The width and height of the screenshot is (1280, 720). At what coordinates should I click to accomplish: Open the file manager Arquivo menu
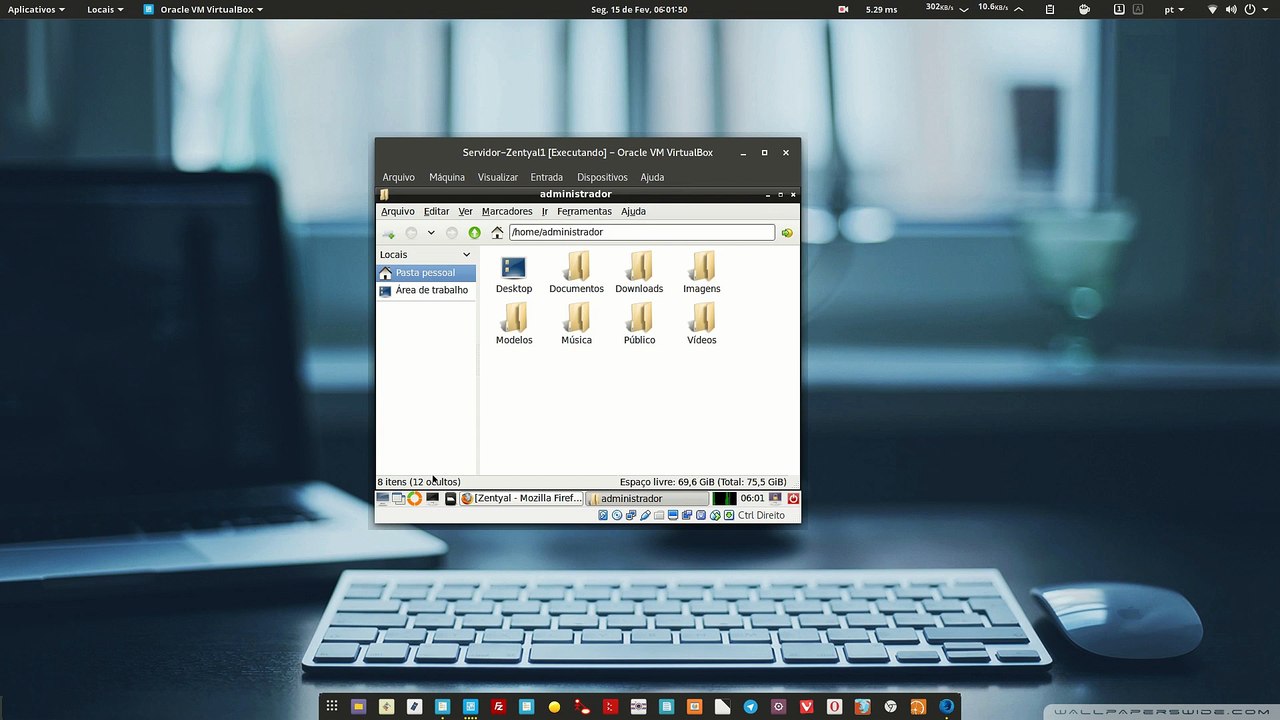pos(398,212)
